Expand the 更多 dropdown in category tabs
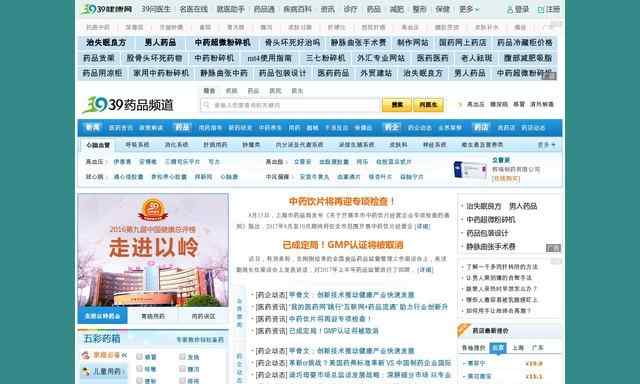 click(547, 145)
